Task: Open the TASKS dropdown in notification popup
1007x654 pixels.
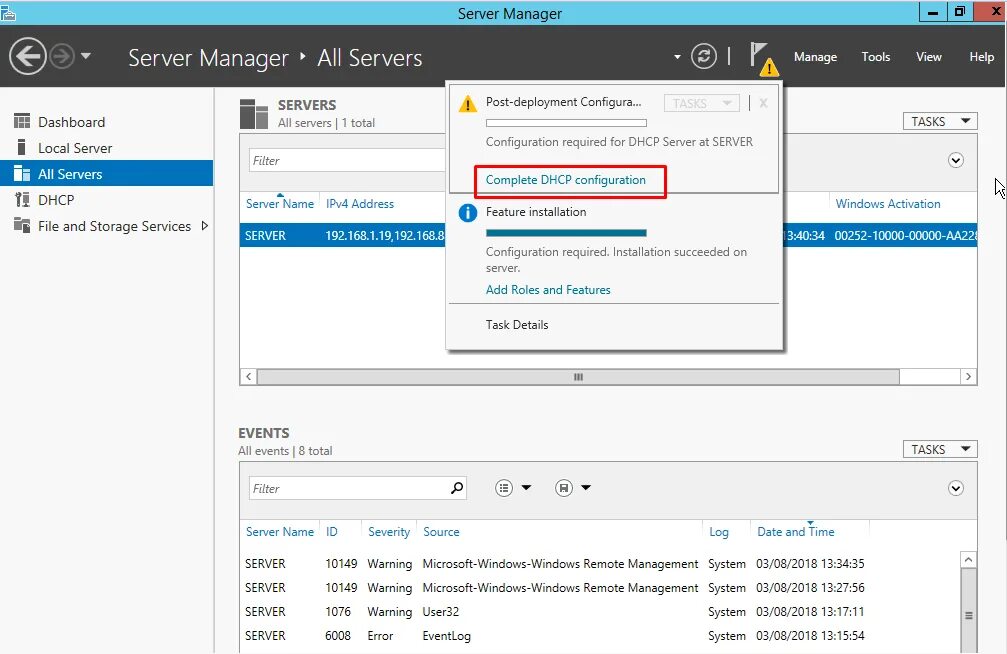Action: tap(701, 103)
